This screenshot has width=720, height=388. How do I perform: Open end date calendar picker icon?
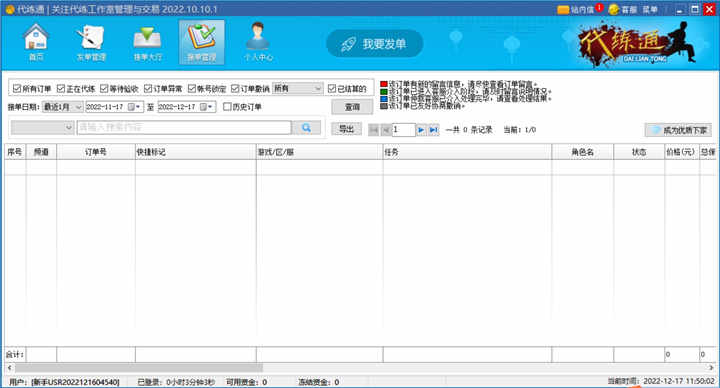coord(206,107)
